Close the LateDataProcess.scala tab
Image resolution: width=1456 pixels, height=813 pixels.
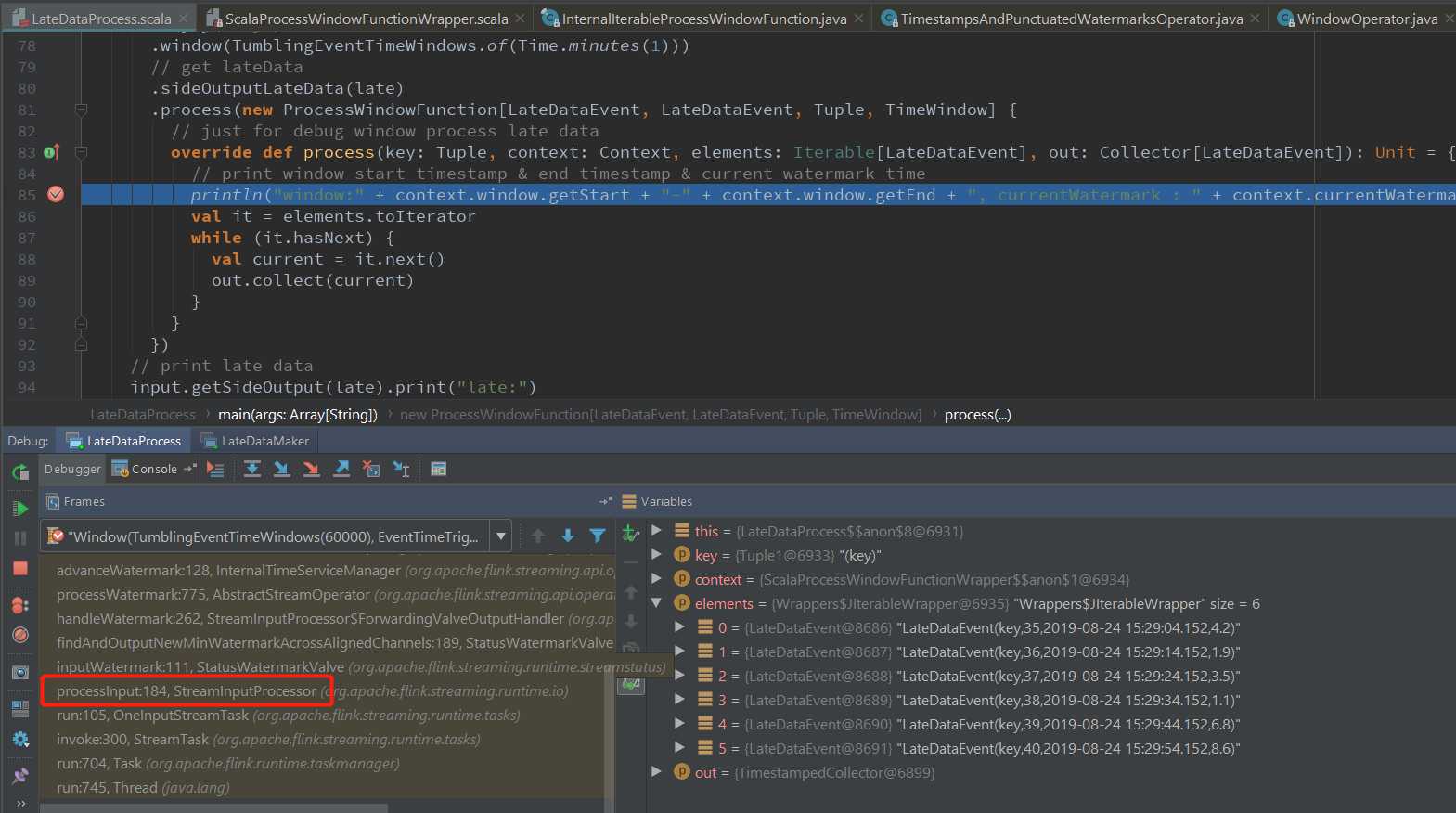[184, 18]
